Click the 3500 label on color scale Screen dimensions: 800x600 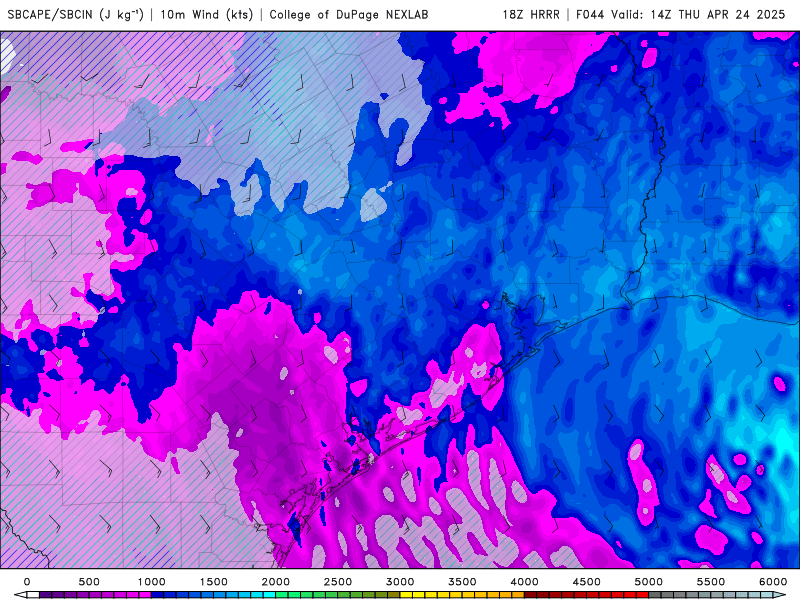pyautogui.click(x=462, y=582)
